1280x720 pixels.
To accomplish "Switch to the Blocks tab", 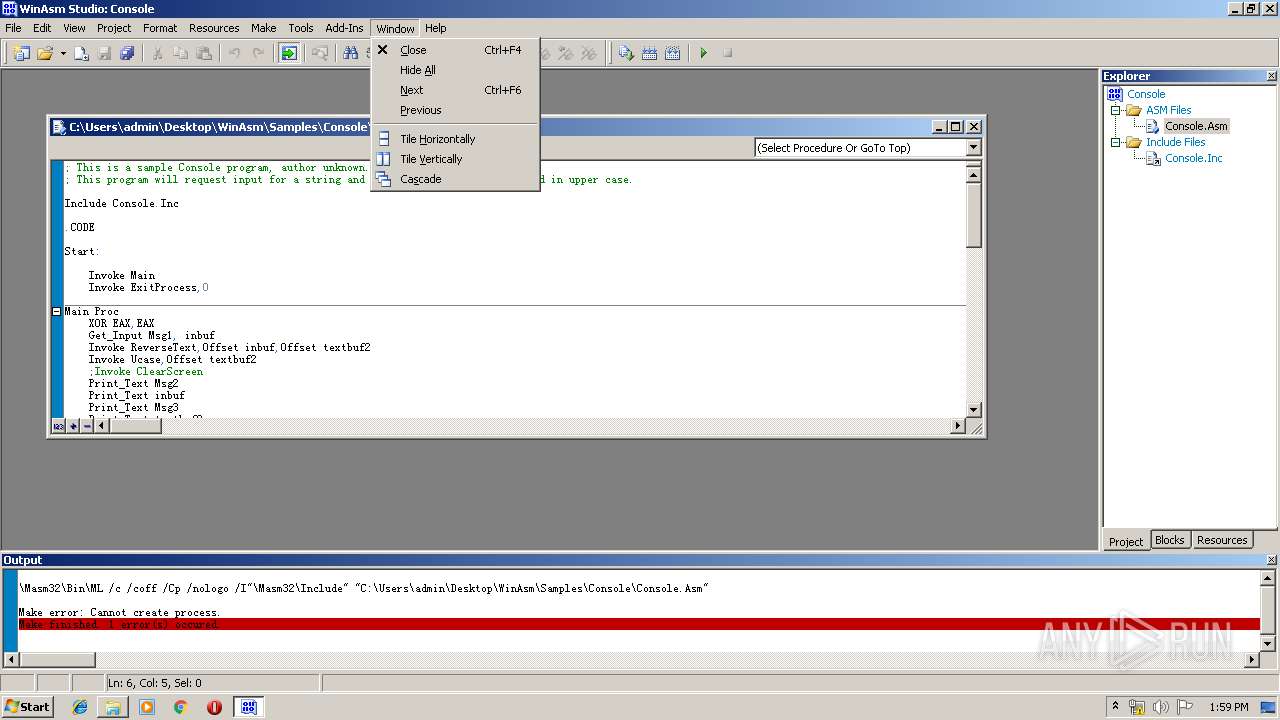I will pyautogui.click(x=1169, y=540).
